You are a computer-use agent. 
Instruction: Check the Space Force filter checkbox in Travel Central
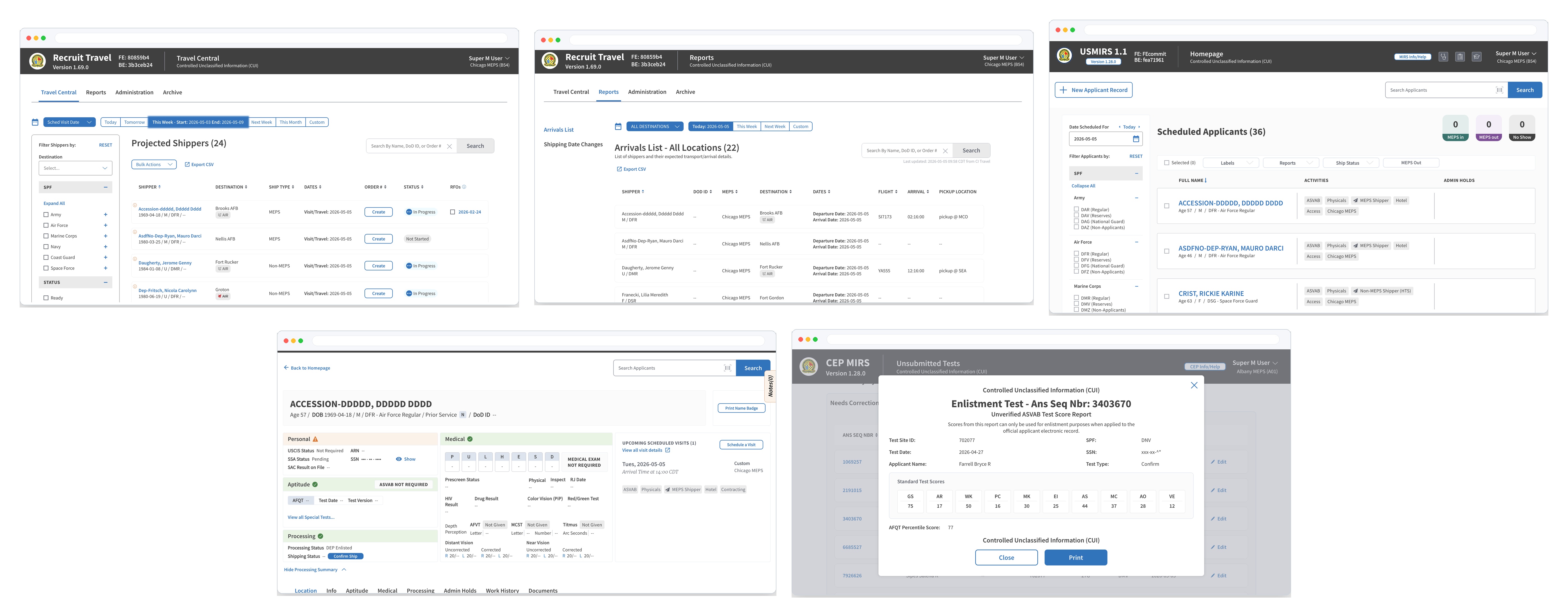tap(46, 268)
